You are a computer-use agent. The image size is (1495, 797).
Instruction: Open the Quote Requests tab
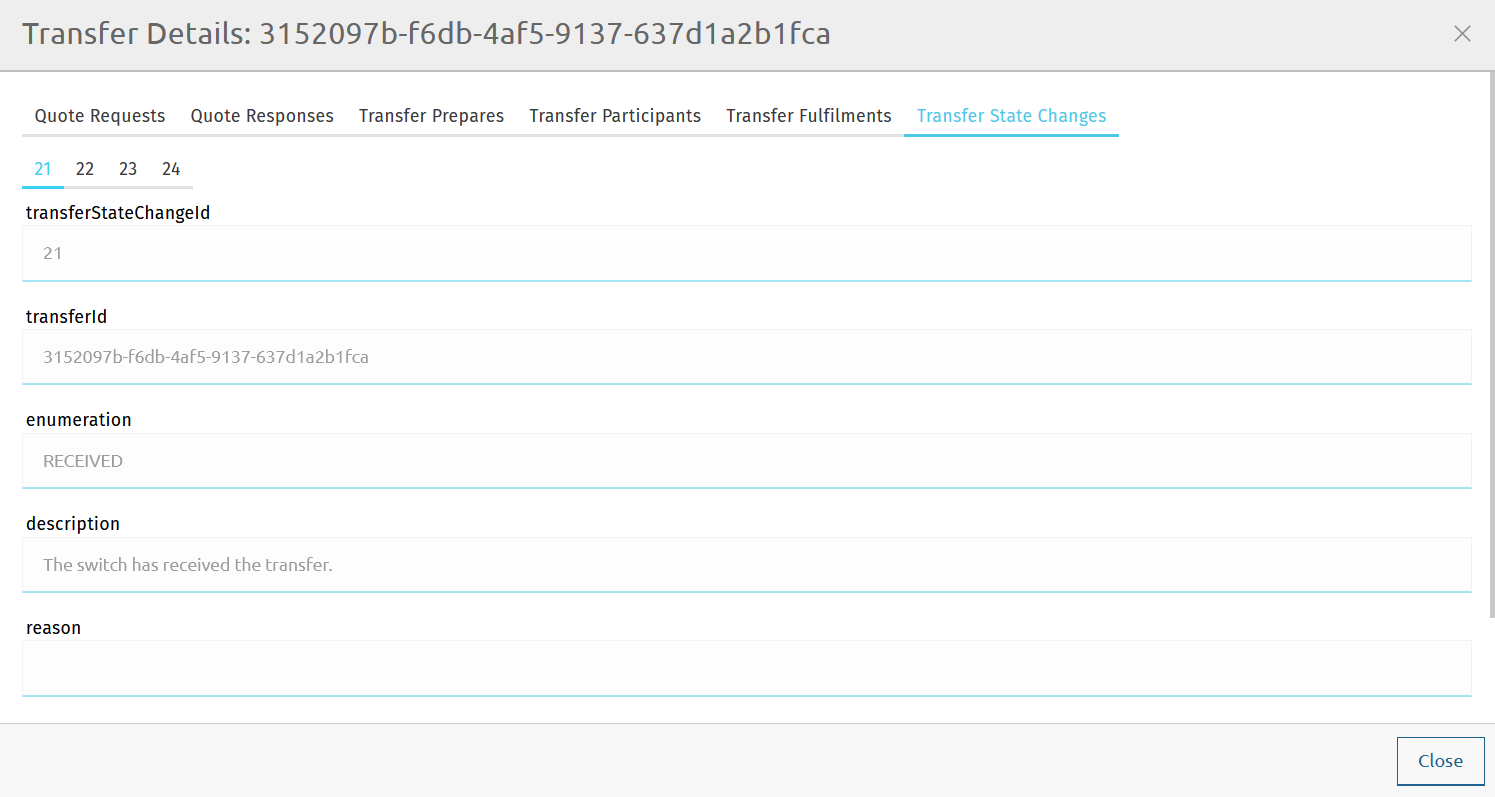pos(100,116)
